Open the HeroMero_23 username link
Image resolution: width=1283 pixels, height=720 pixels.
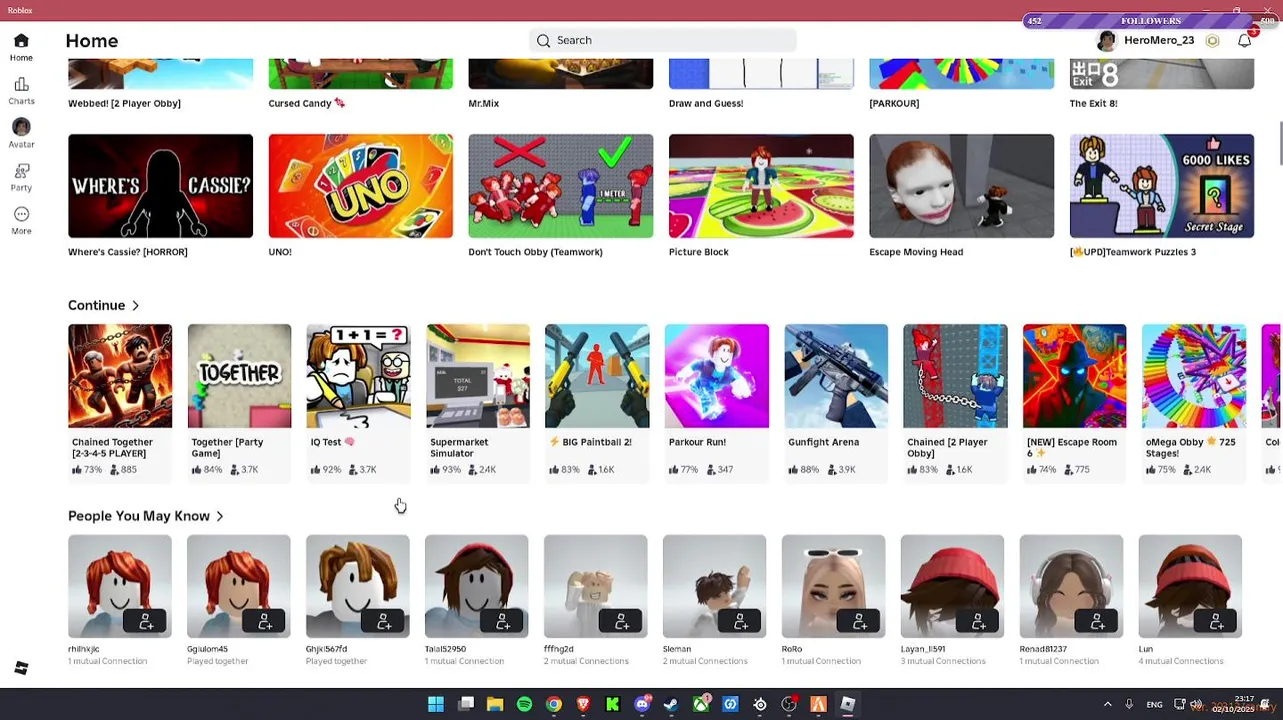click(x=1159, y=41)
